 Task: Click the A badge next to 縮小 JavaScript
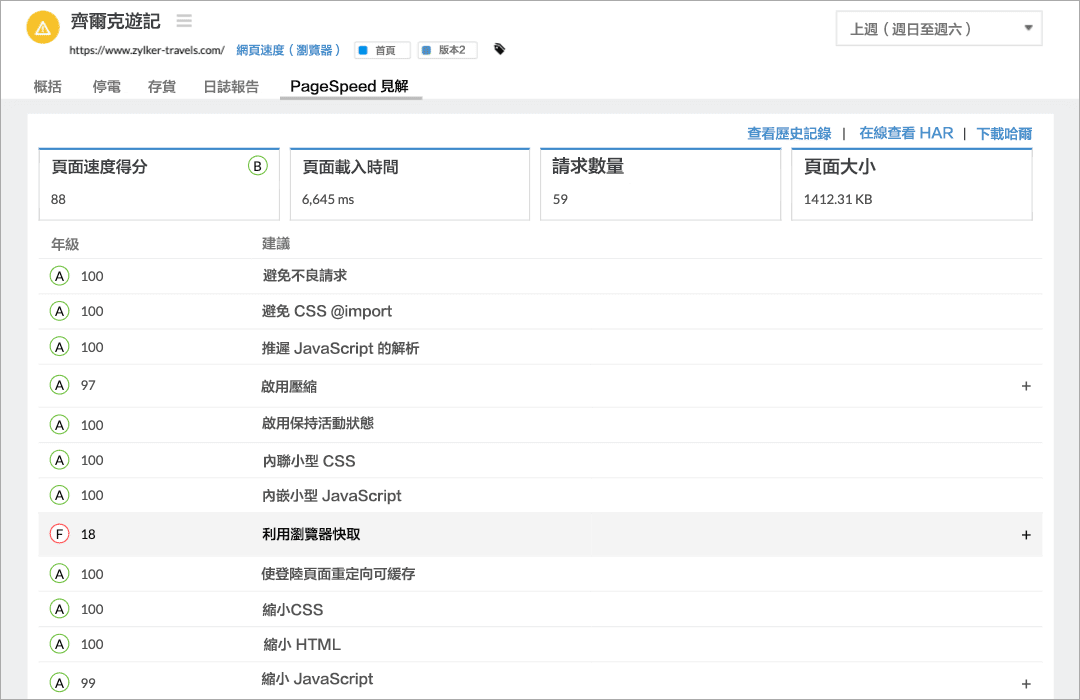pyautogui.click(x=59, y=681)
